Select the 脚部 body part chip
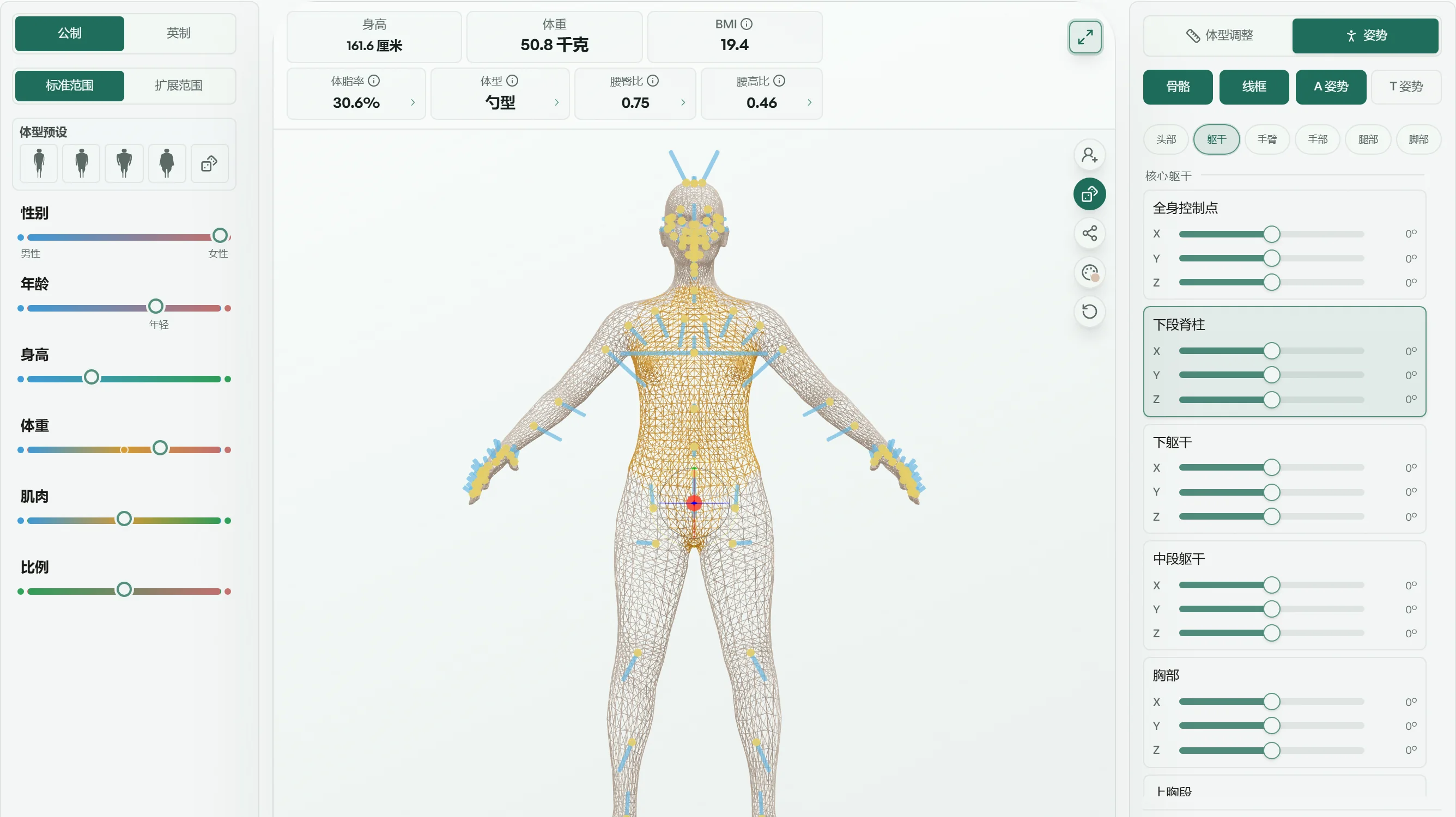Image resolution: width=1456 pixels, height=817 pixels. (x=1418, y=139)
